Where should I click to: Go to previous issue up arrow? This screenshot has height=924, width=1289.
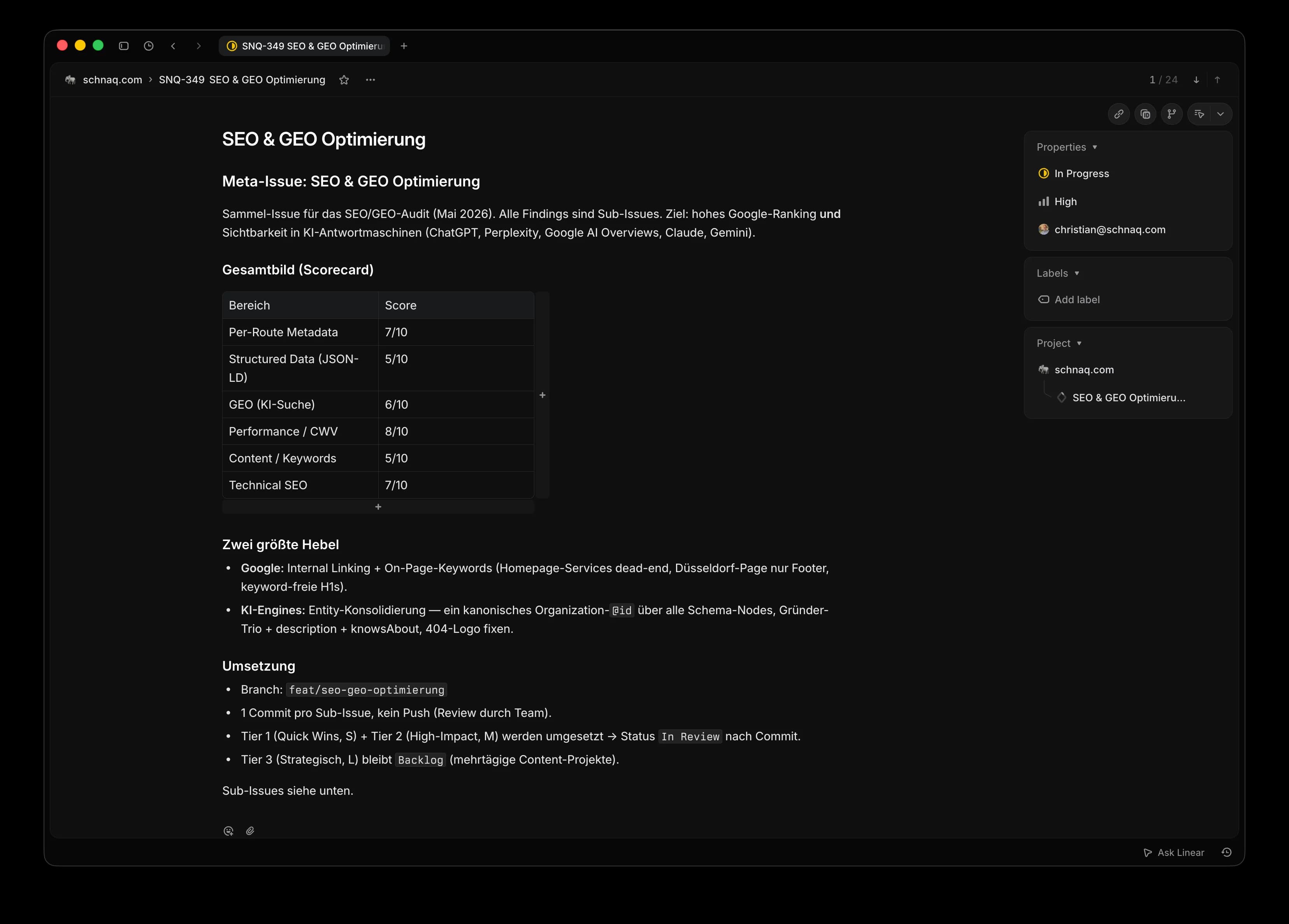[1217, 80]
